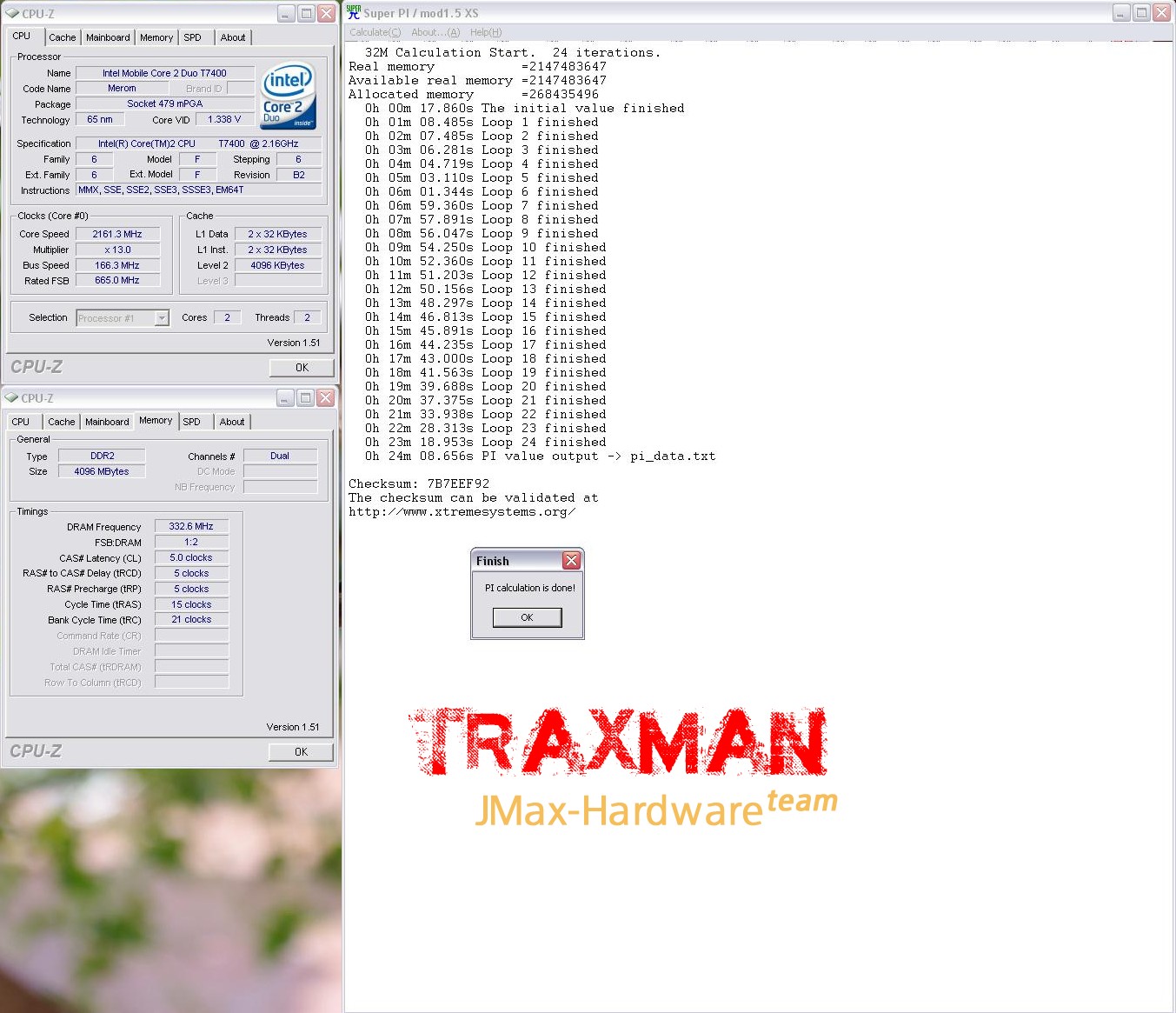Image resolution: width=1176 pixels, height=1013 pixels.
Task: Click OK in bottom CPU-Z memory window
Action: coord(301,752)
